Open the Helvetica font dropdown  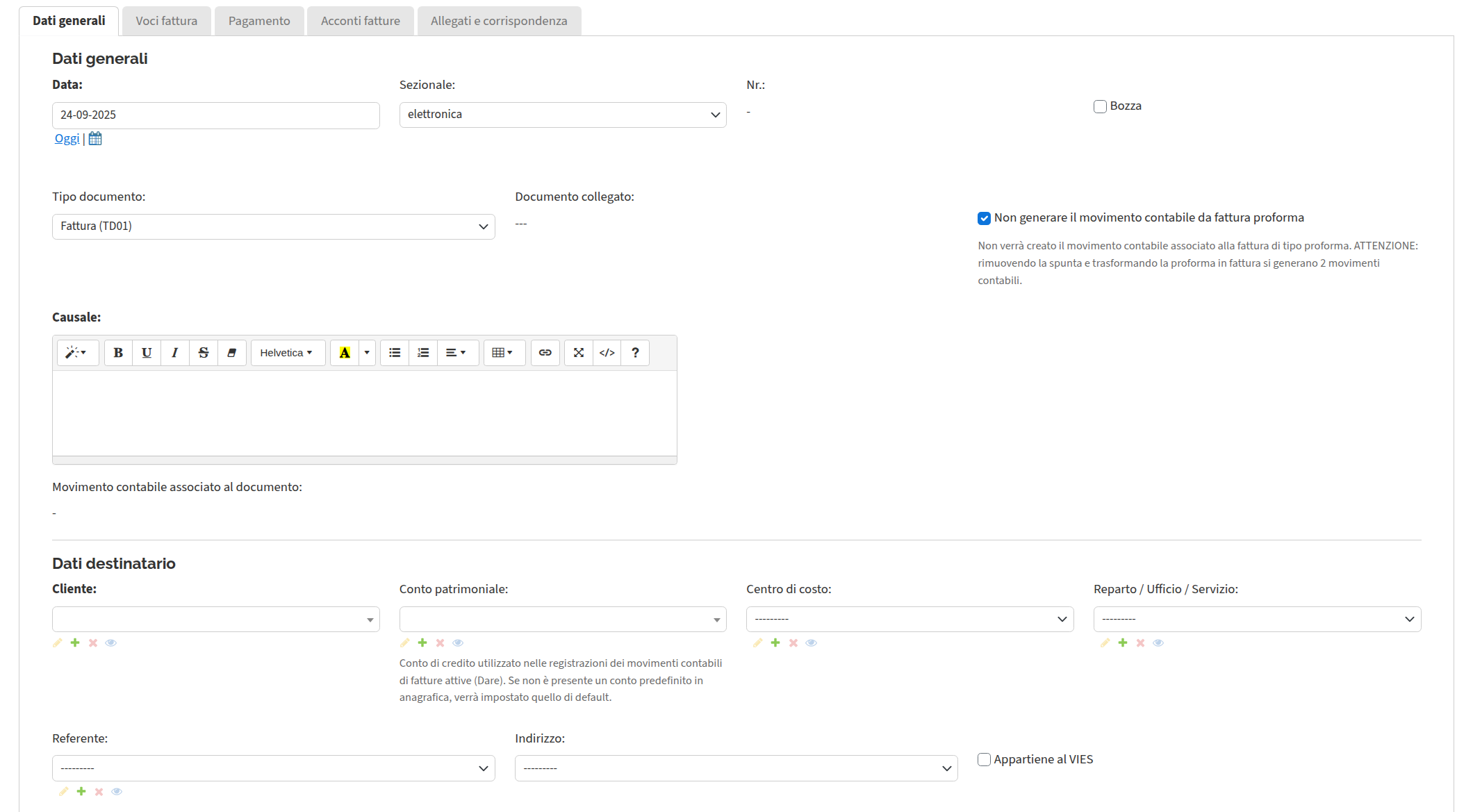tap(286, 353)
